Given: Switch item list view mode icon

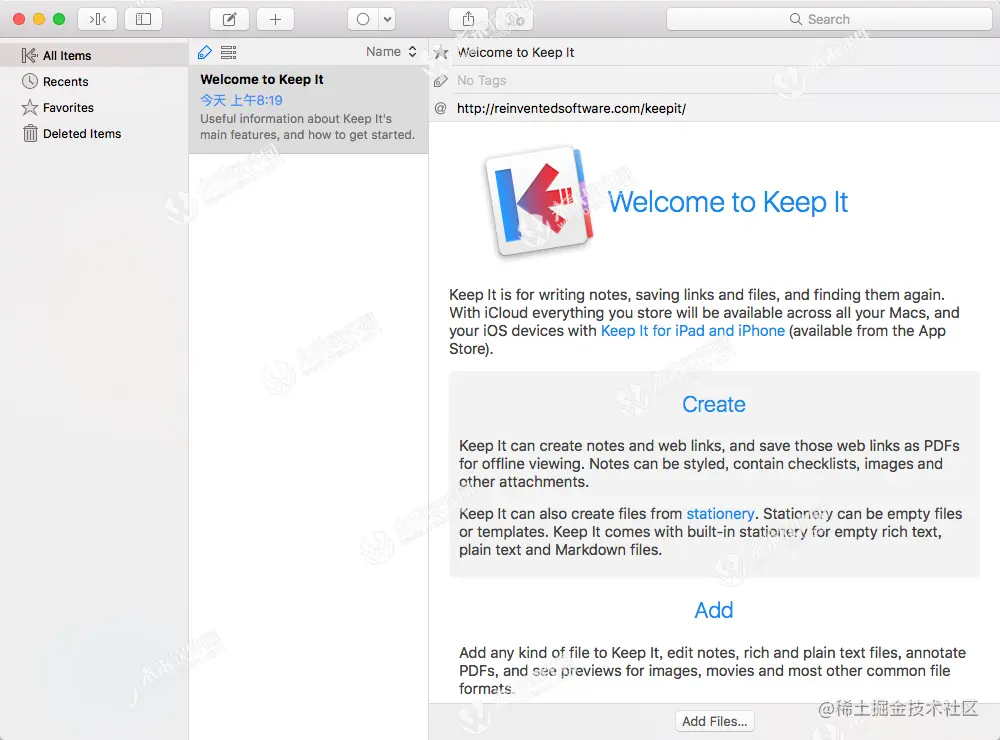Looking at the screenshot, I should pyautogui.click(x=228, y=52).
